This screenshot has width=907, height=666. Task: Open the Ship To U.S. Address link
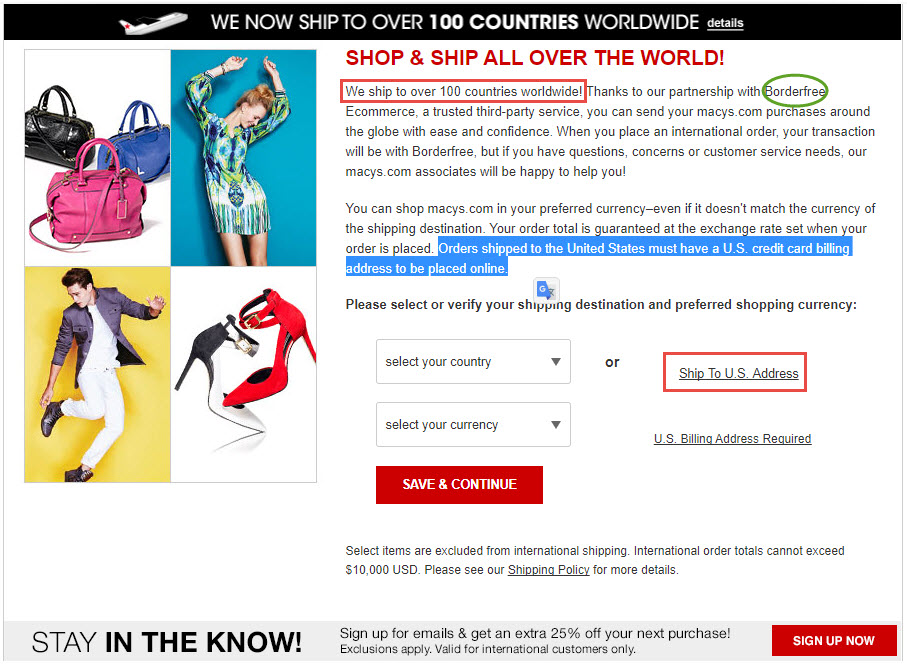(738, 373)
